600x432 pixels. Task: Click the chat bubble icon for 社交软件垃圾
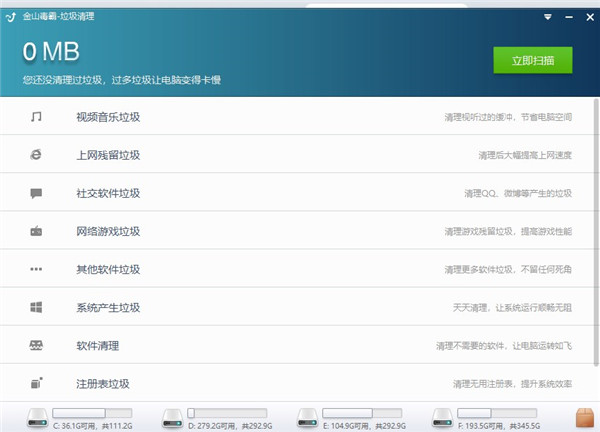36,193
